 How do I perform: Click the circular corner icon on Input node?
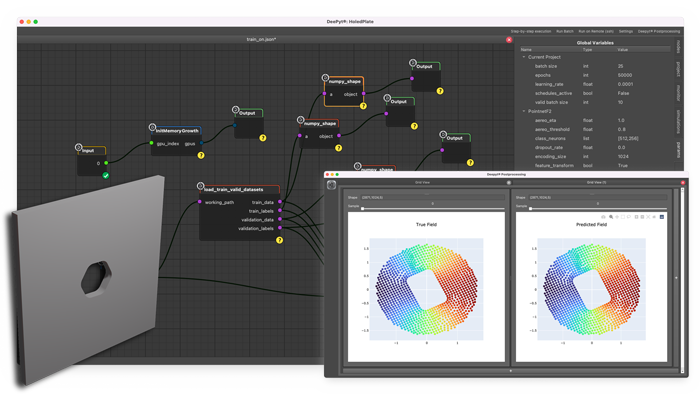pos(79,147)
